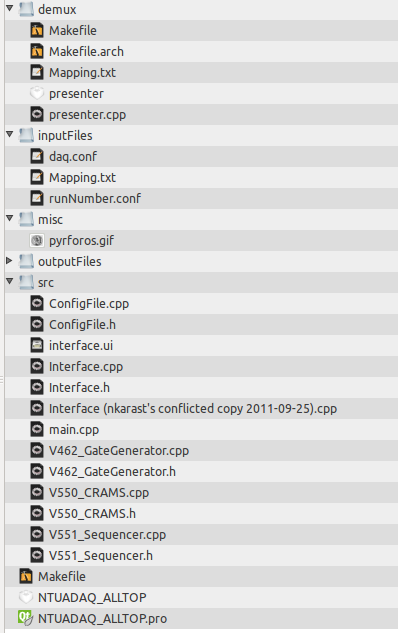
Task: Click the inputFiles folder icon
Action: tap(26, 135)
